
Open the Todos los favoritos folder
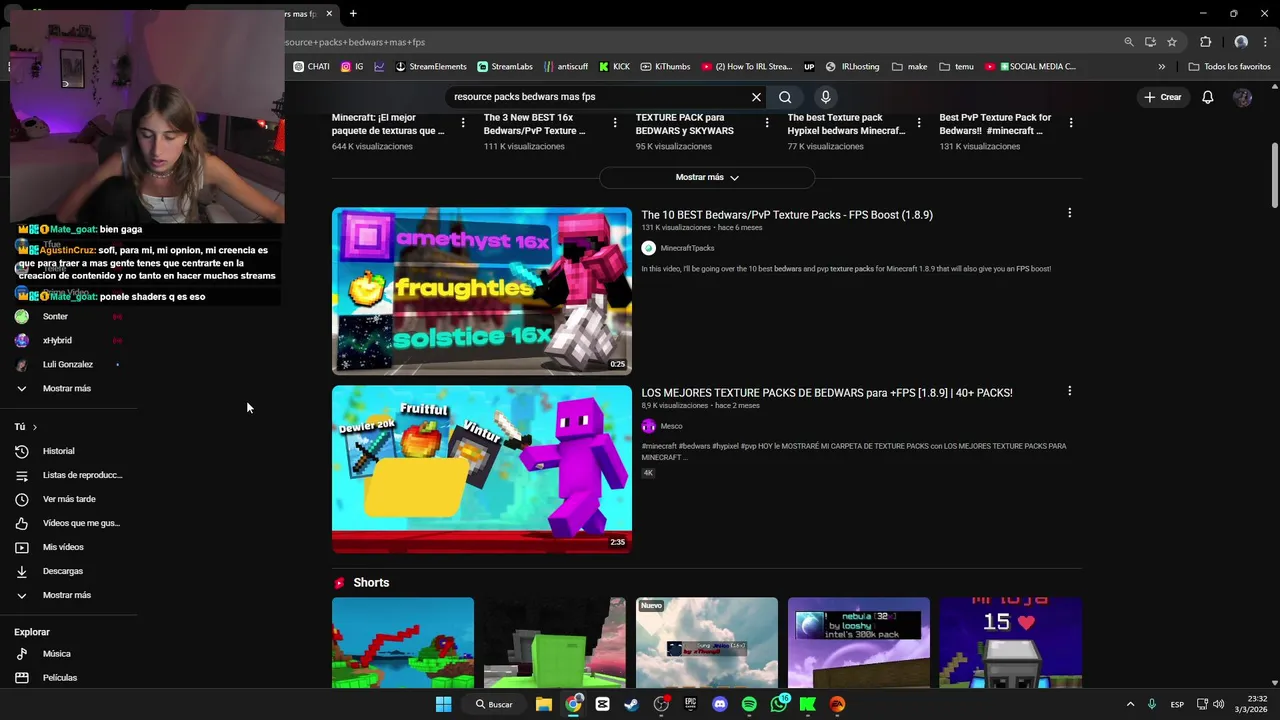pyautogui.click(x=1229, y=67)
